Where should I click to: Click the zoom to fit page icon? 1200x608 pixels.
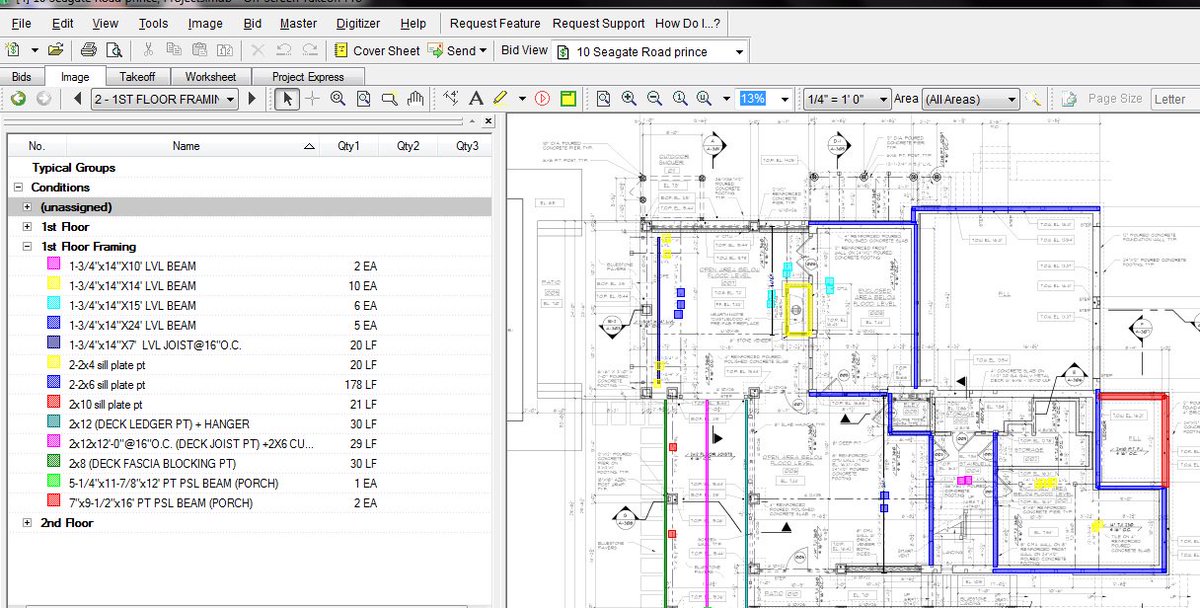tap(603, 99)
